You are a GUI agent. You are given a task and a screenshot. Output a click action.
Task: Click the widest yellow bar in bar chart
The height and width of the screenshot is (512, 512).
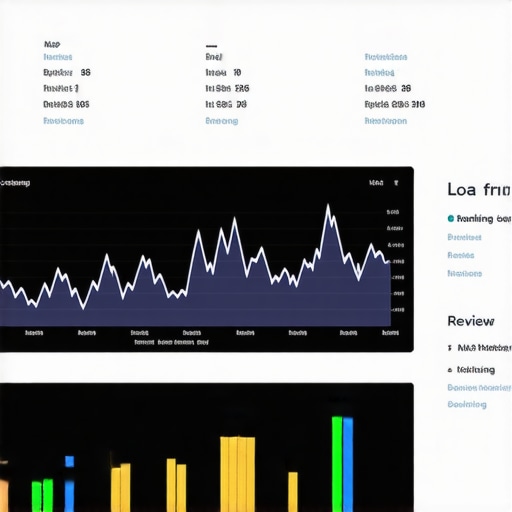coord(237,474)
